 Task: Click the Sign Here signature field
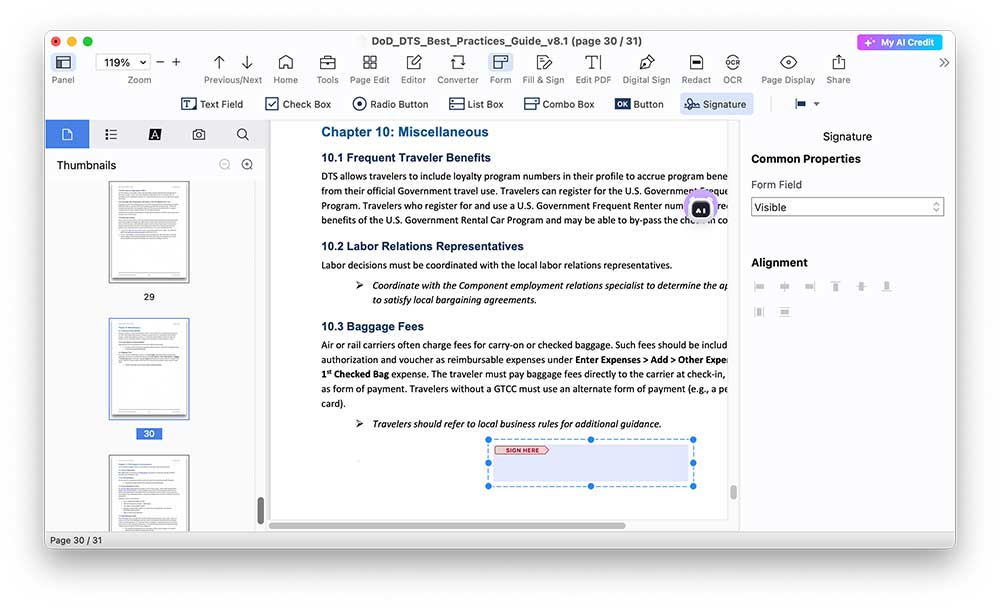coord(591,463)
